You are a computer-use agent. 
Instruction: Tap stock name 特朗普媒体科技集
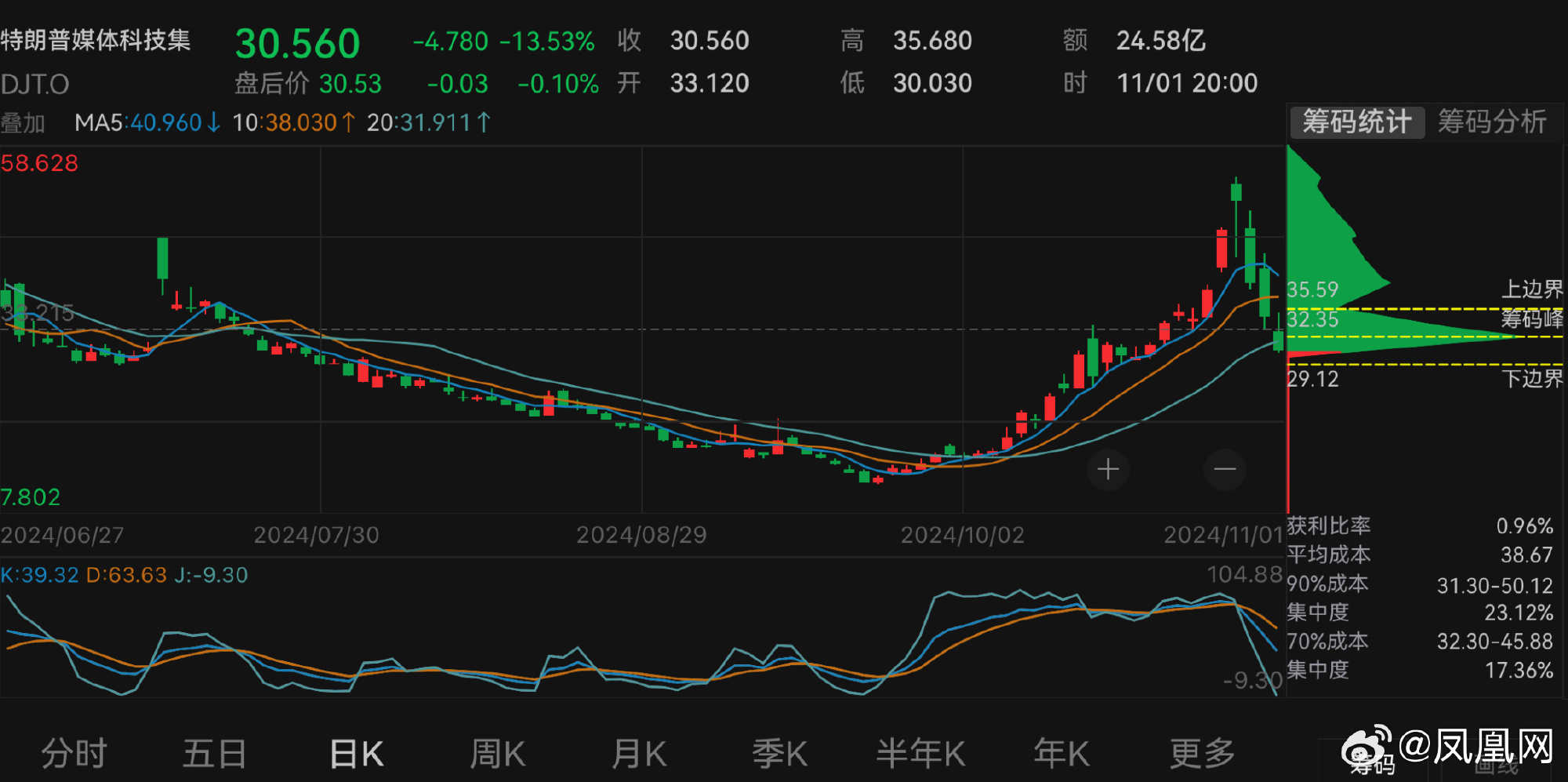[96, 40]
